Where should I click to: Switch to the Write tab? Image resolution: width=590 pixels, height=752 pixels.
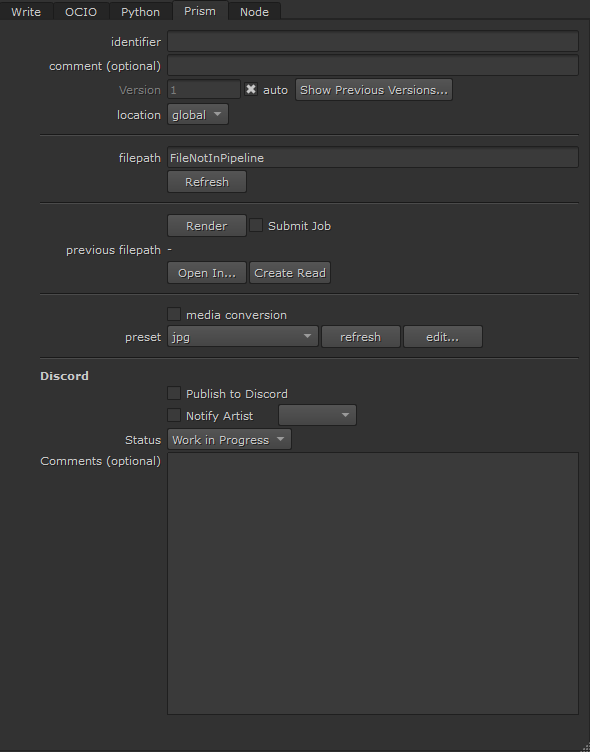click(26, 12)
